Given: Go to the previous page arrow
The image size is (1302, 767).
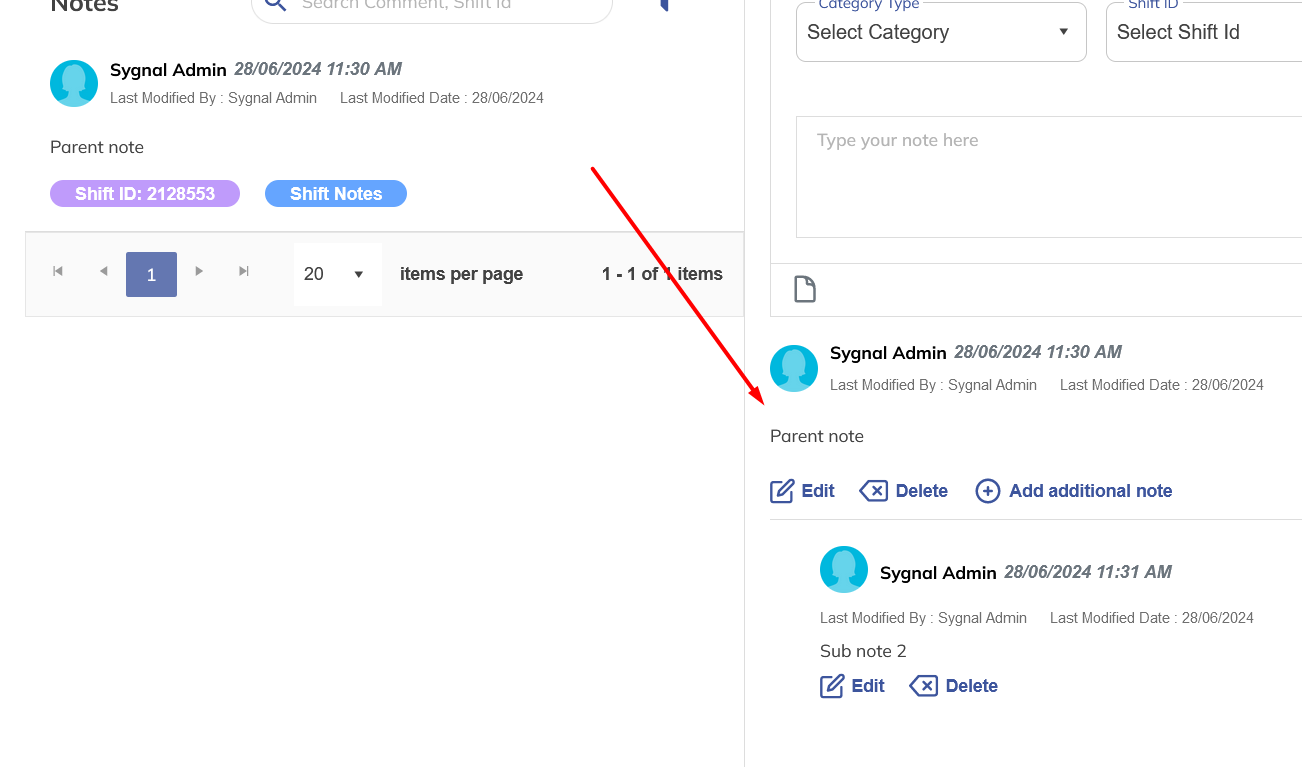Looking at the screenshot, I should (x=103, y=272).
